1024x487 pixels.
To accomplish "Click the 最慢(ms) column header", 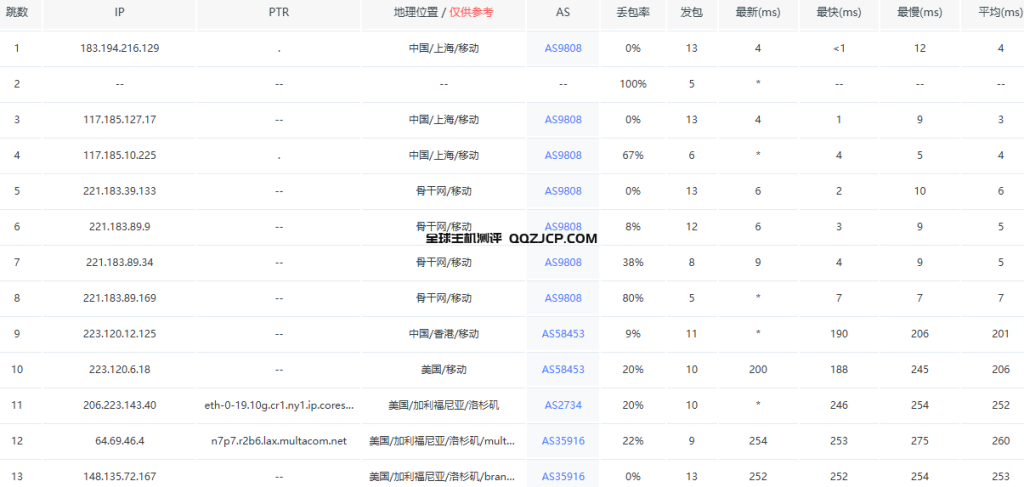I will [920, 12].
